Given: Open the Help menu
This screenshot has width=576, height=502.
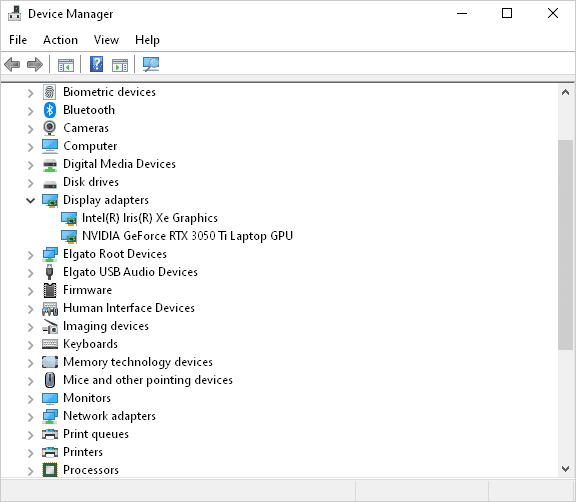Looking at the screenshot, I should pyautogui.click(x=147, y=40).
